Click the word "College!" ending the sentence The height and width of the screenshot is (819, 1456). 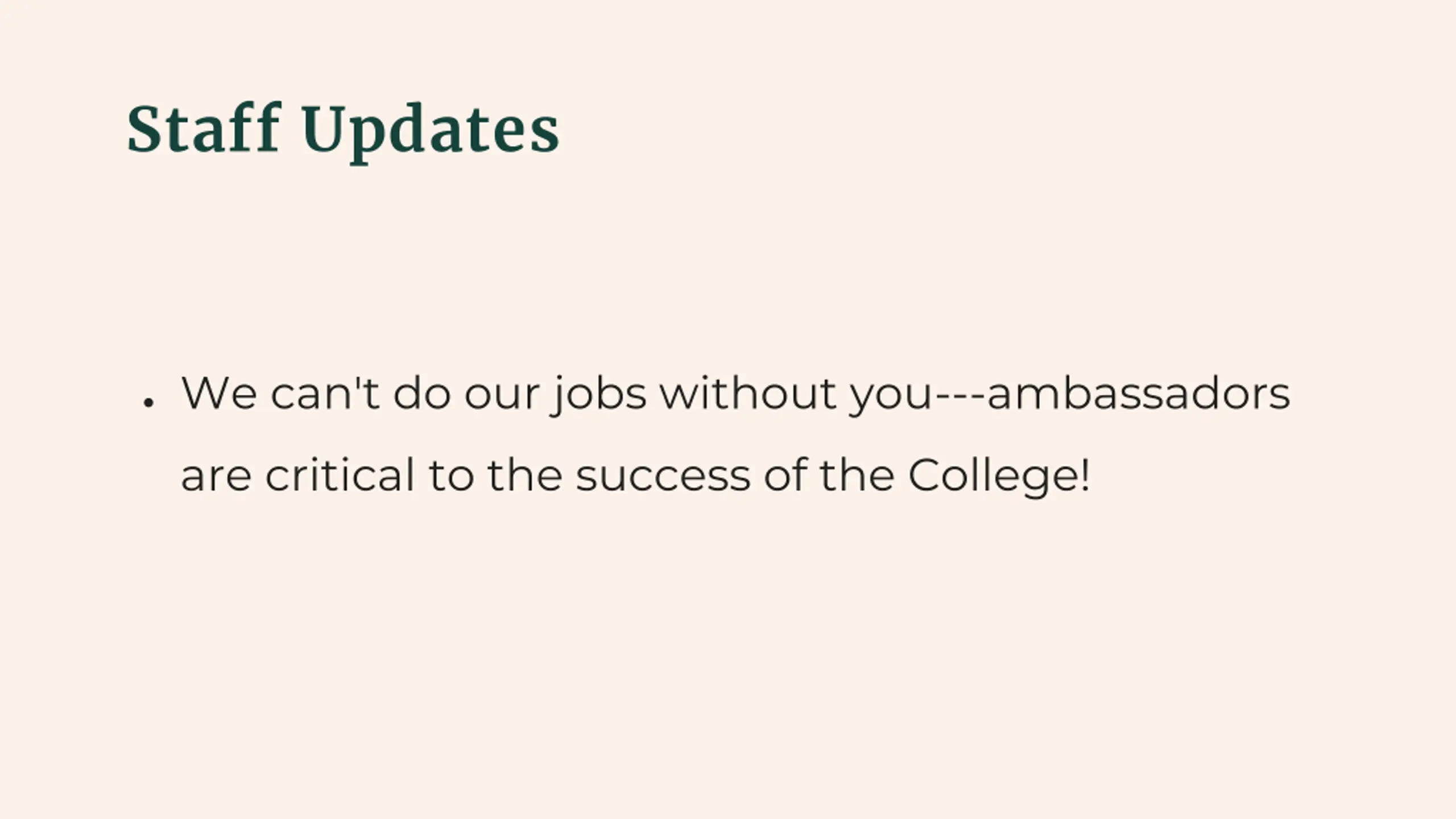[x=999, y=478]
